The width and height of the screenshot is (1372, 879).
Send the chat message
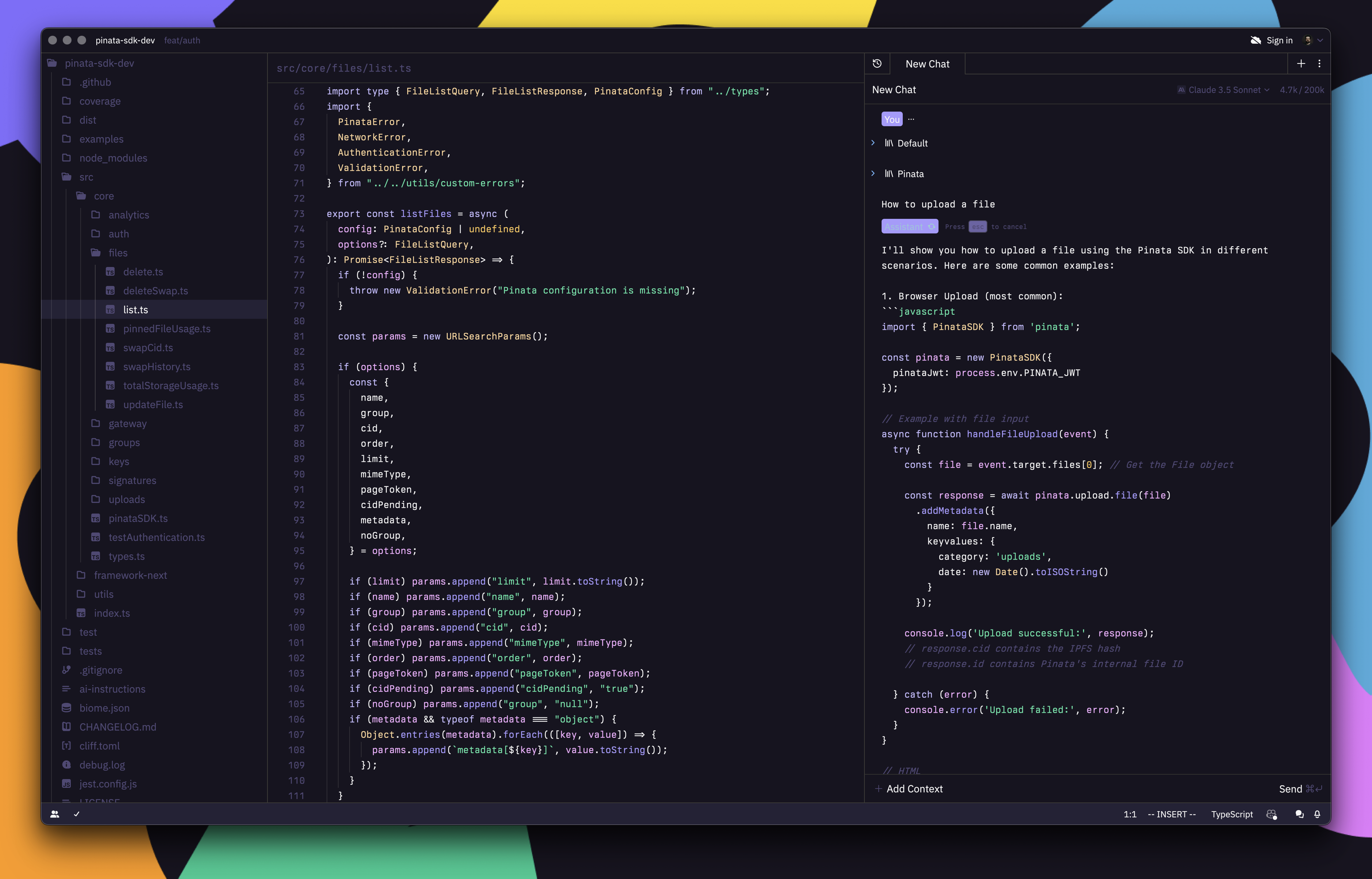[x=1300, y=788]
